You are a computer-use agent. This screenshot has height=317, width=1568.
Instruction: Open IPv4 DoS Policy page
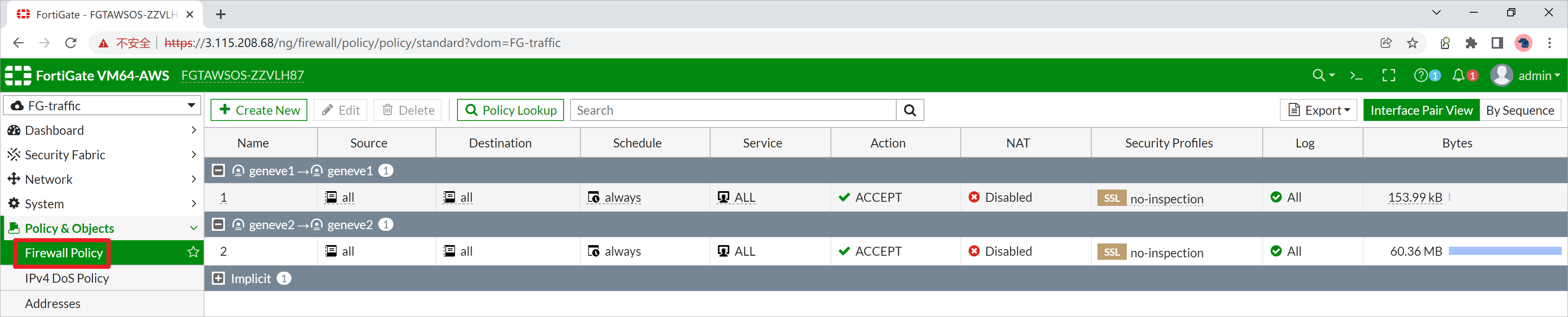point(67,279)
